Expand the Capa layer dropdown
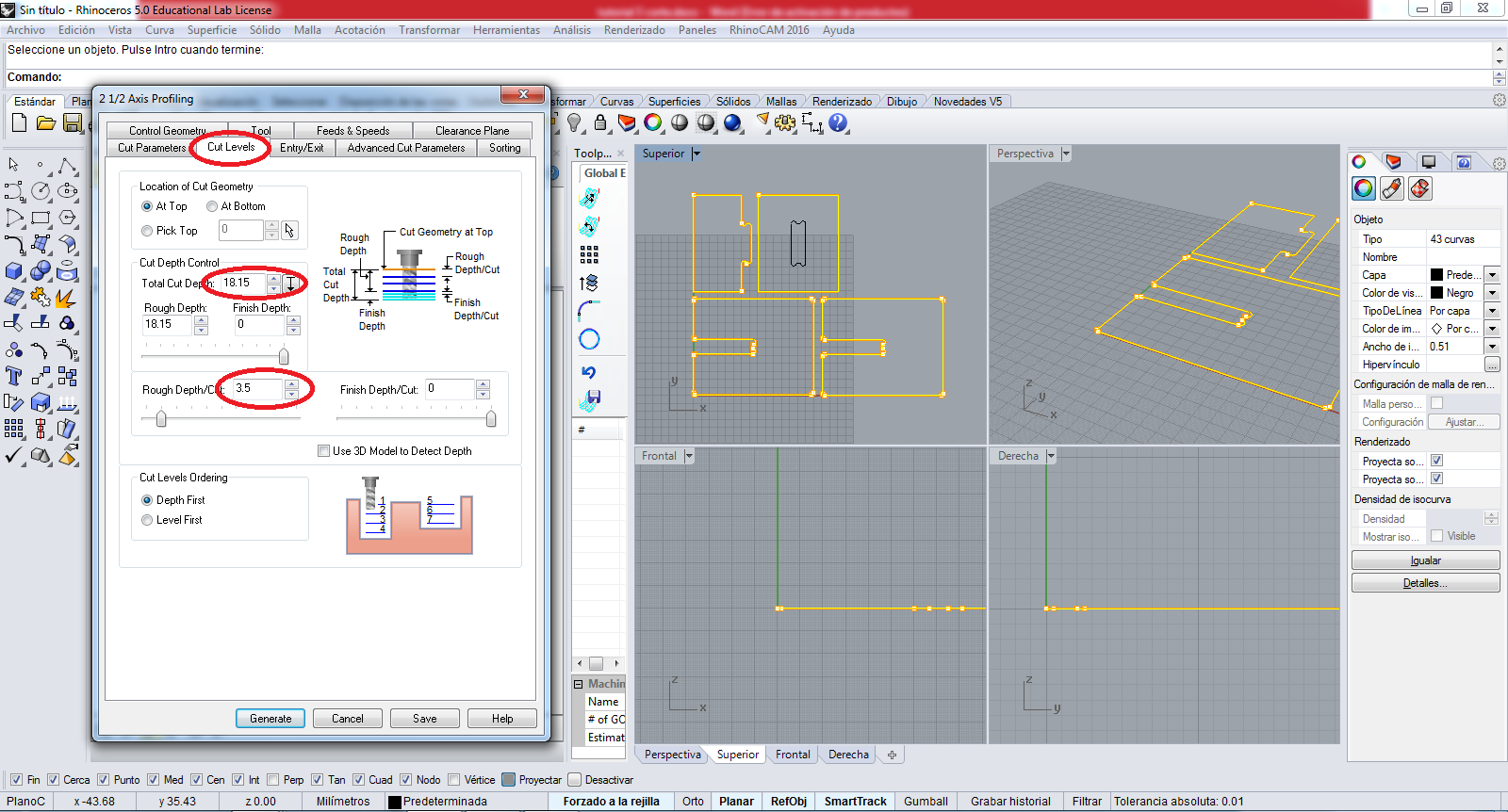 (1492, 275)
